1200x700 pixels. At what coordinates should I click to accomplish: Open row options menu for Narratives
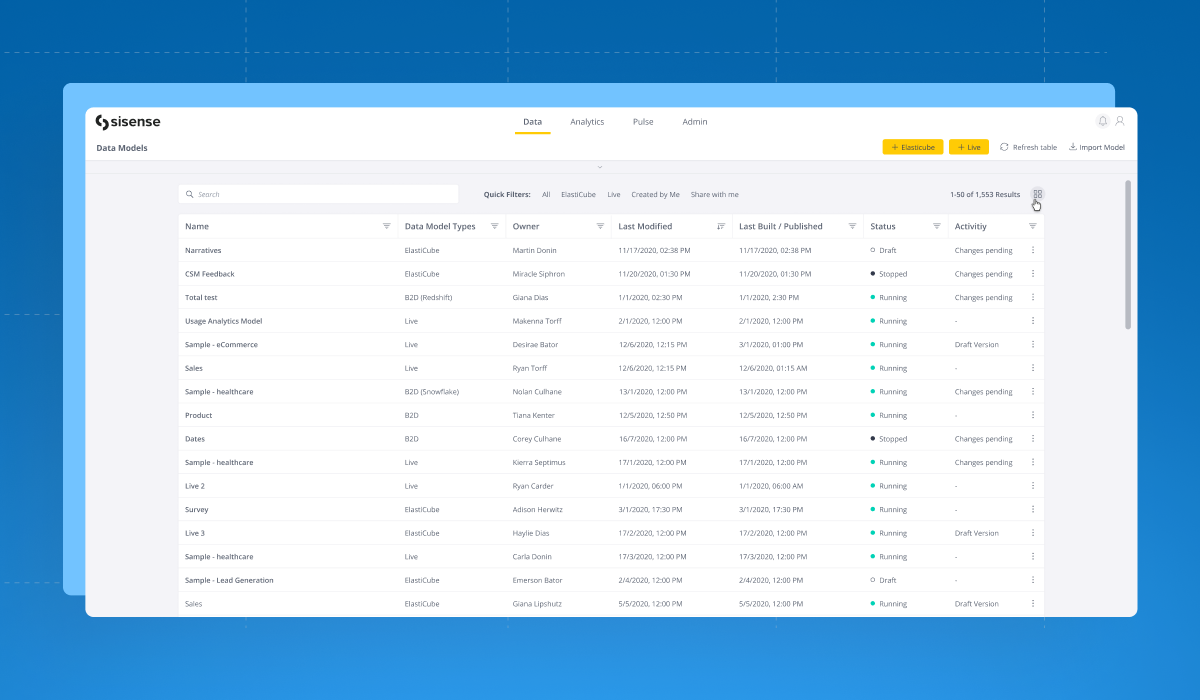[1033, 250]
